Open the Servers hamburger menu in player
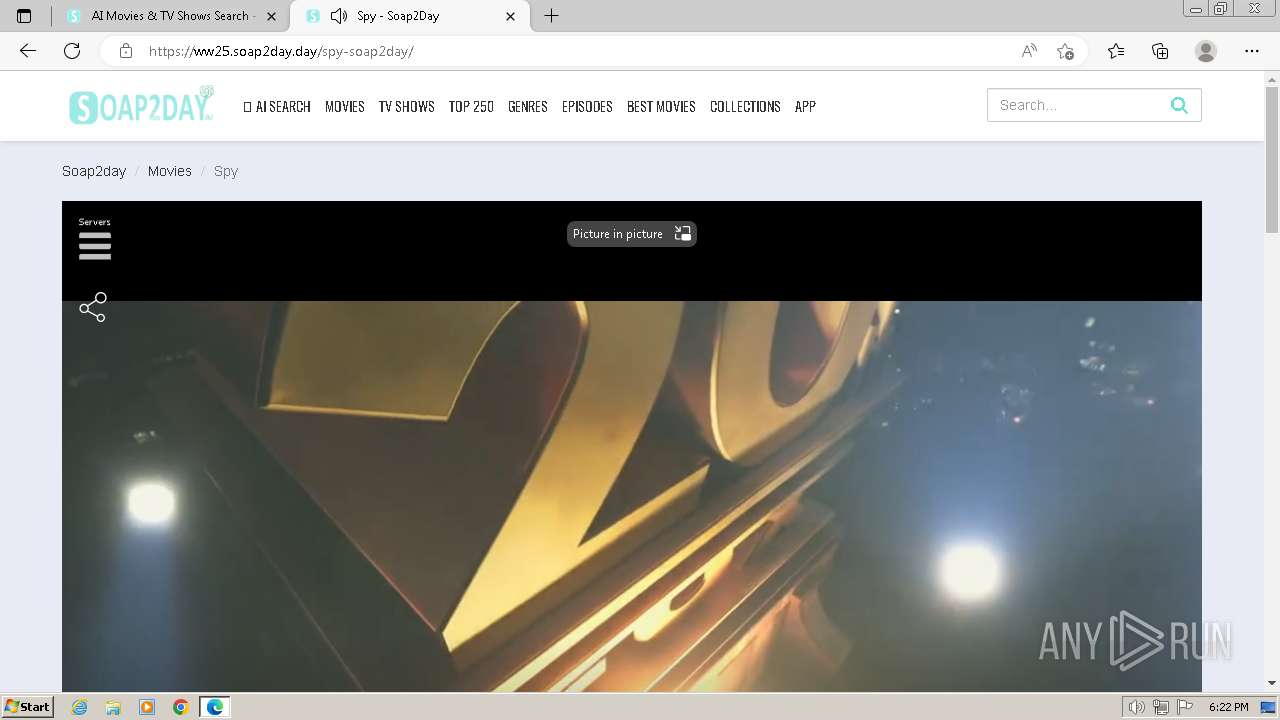Screen dimensions: 1280x720 coord(95,246)
